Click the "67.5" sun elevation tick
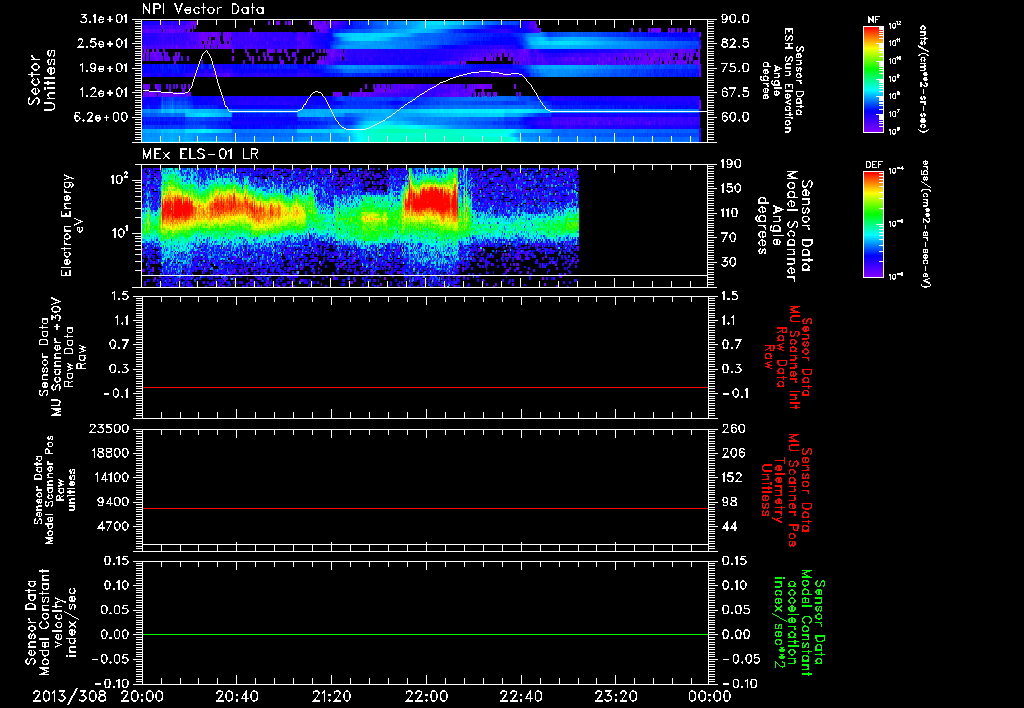 735,93
